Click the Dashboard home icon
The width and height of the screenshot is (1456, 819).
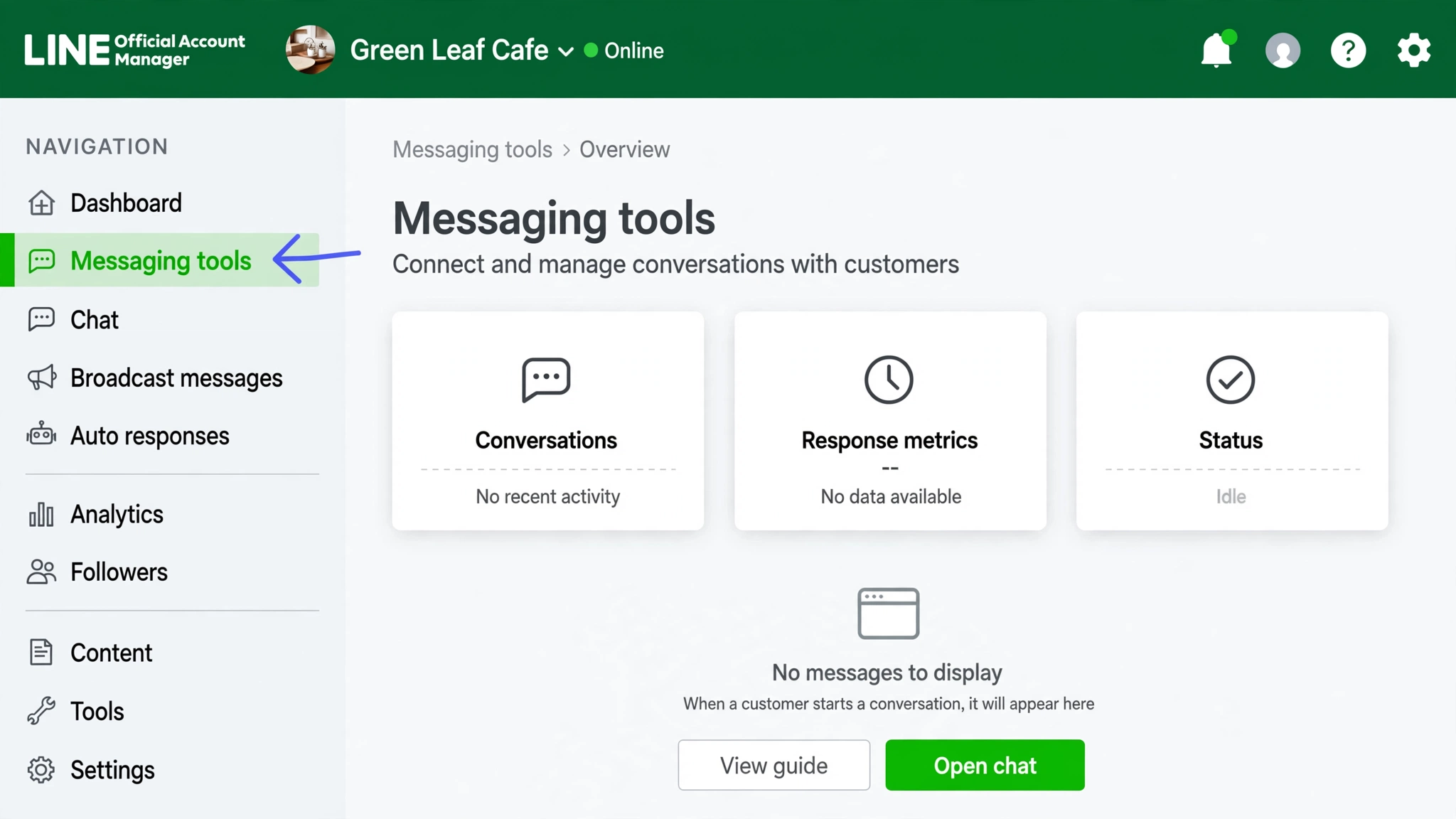click(x=41, y=203)
